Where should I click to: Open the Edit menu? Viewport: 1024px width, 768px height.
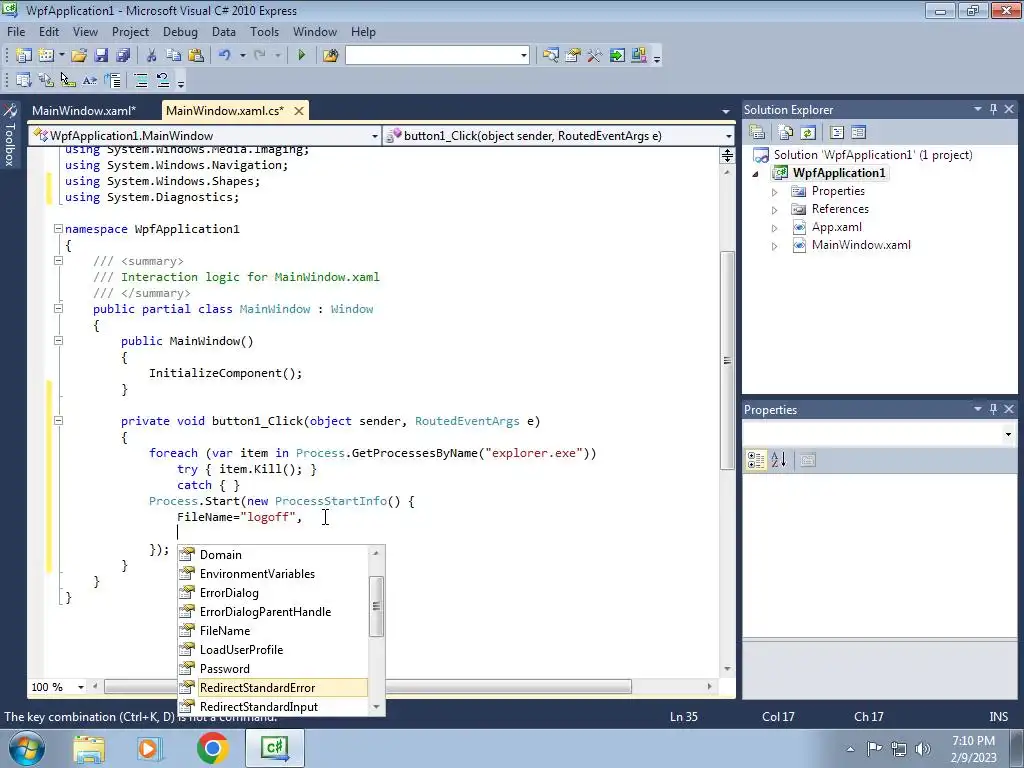point(48,31)
